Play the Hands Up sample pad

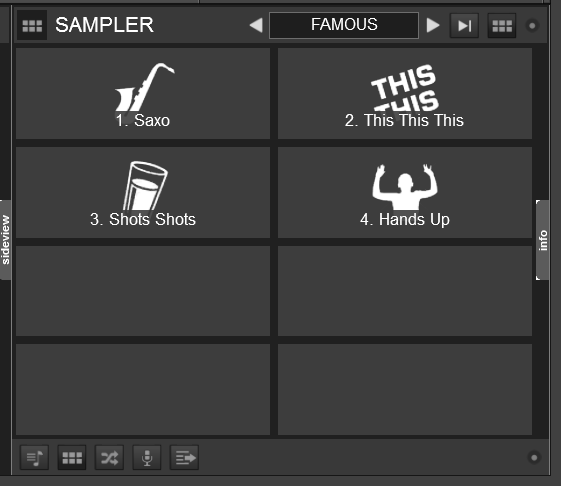coord(405,193)
